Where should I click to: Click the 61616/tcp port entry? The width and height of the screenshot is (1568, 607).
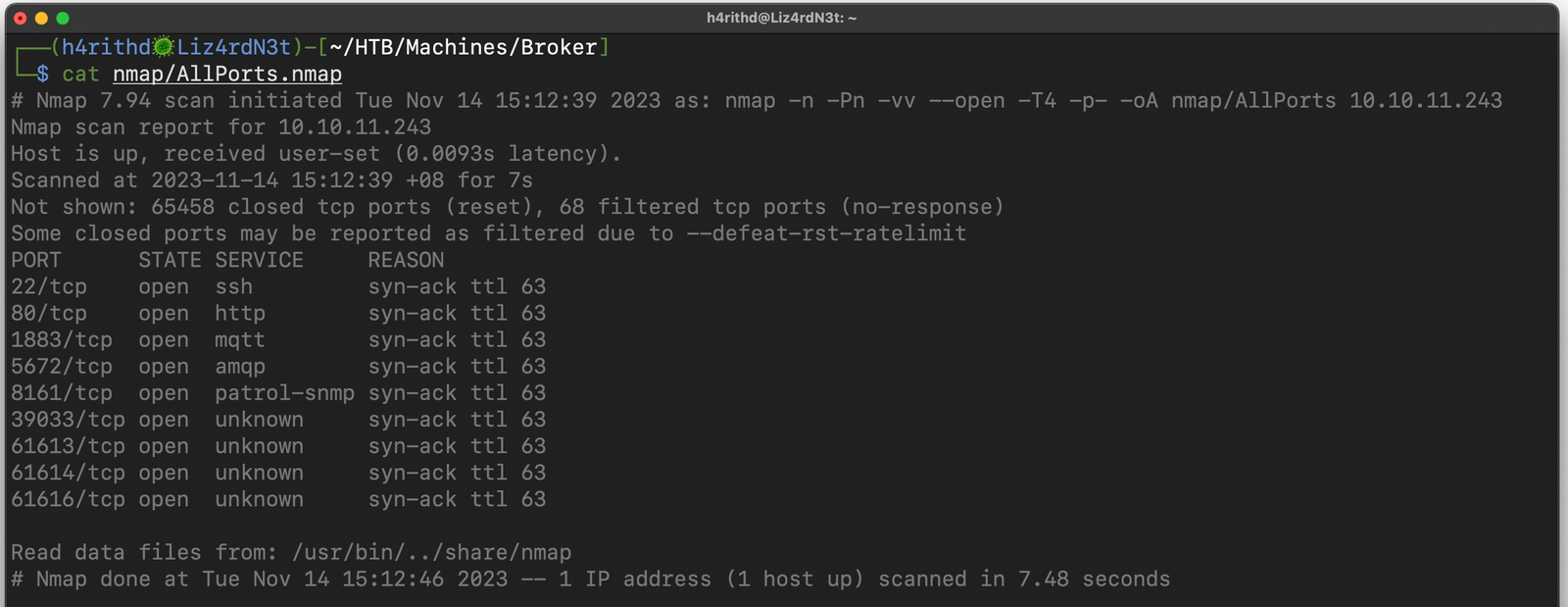[x=68, y=499]
